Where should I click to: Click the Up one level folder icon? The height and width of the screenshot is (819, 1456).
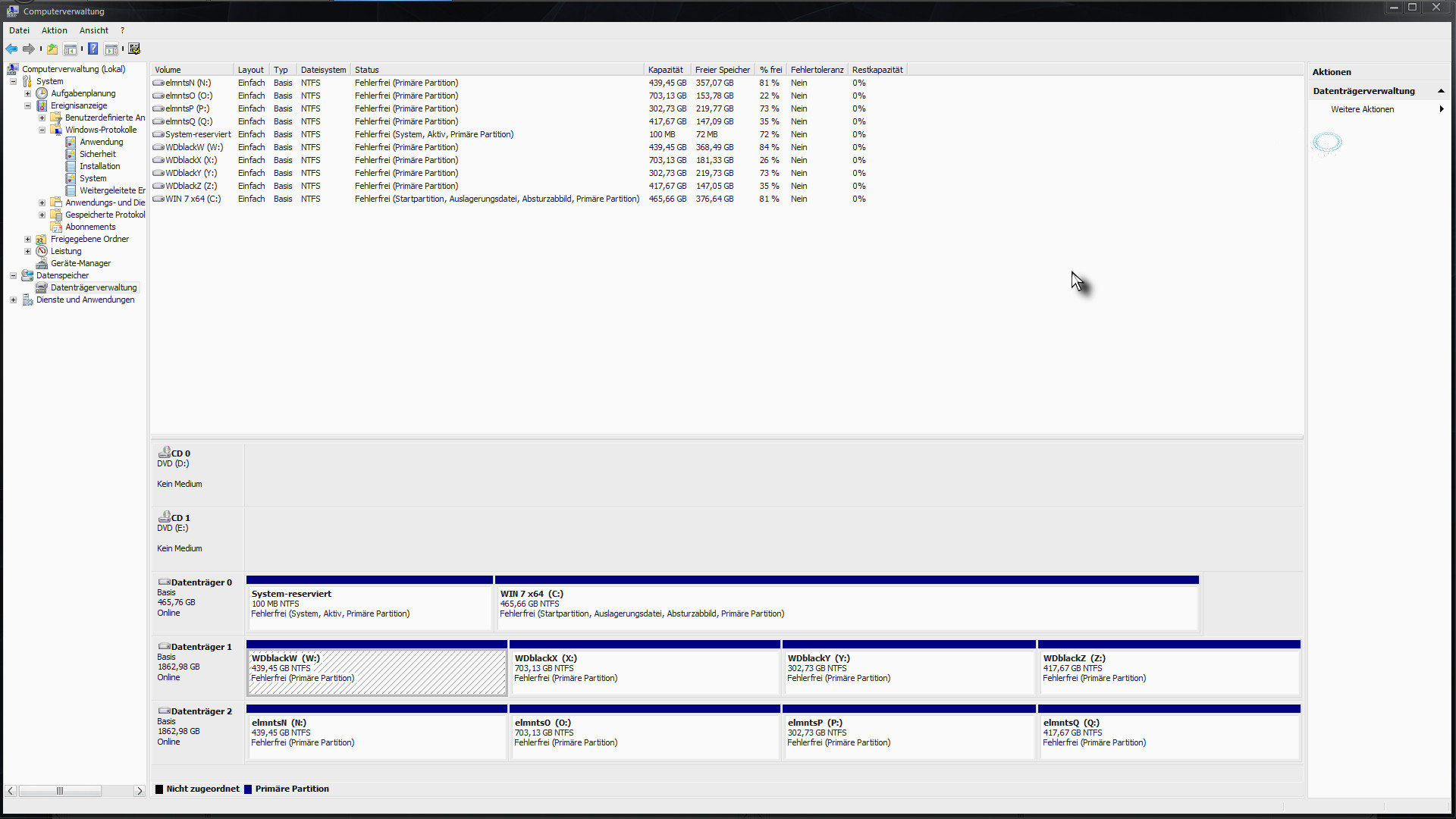(x=52, y=49)
